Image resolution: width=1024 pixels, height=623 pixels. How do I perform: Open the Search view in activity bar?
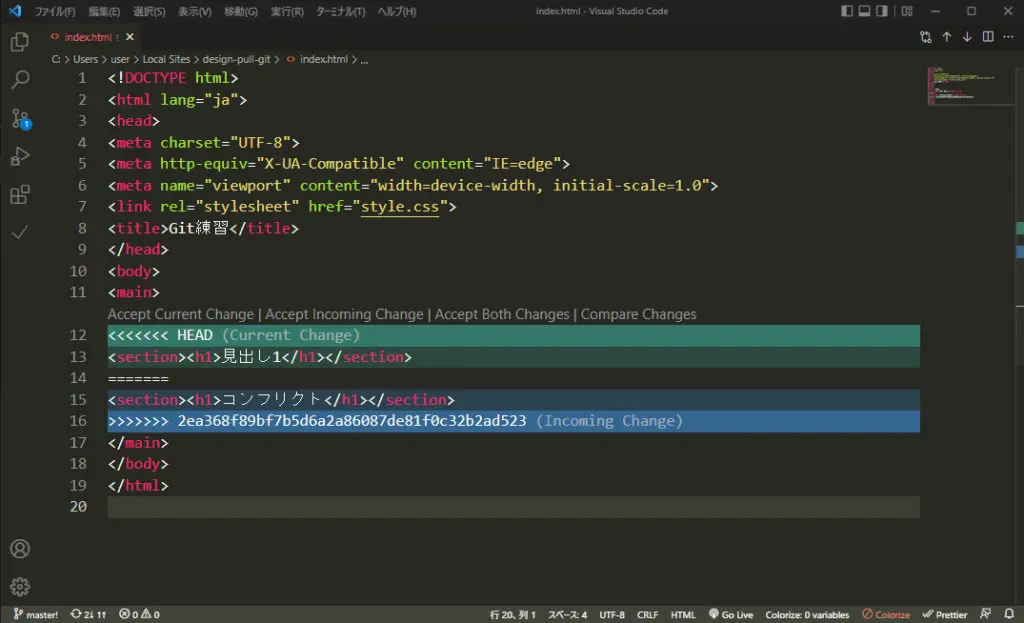pyautogui.click(x=20, y=80)
